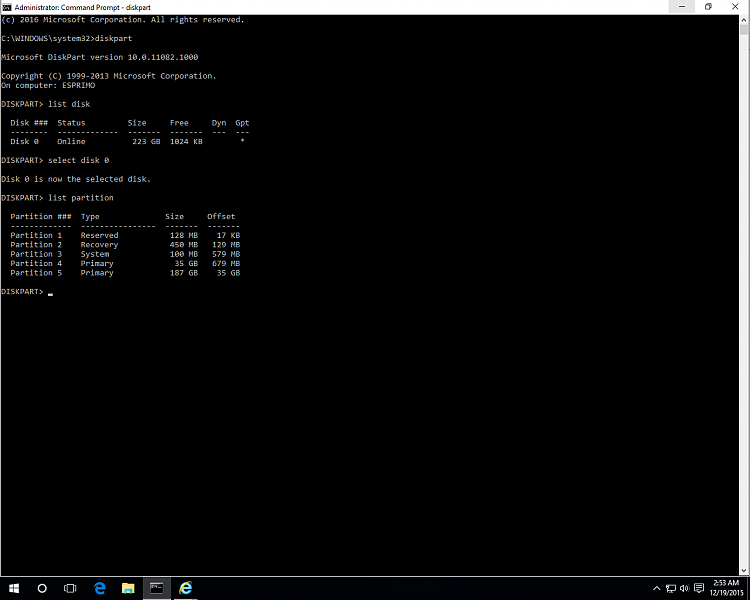Click the 'Partition 3' System row
This screenshot has width=750, height=600.
coord(125,254)
